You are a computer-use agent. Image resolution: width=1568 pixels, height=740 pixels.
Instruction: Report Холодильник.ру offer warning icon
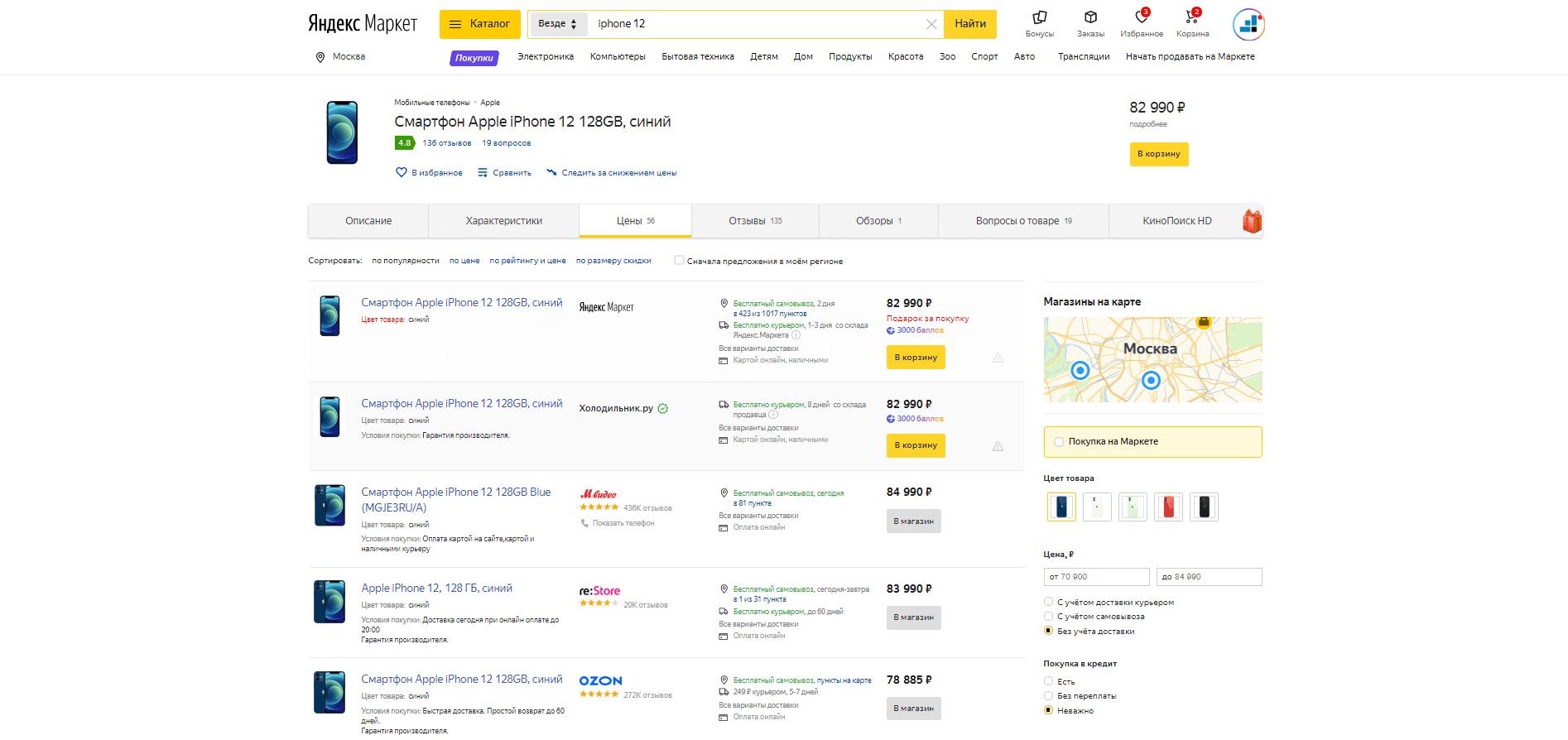(998, 446)
